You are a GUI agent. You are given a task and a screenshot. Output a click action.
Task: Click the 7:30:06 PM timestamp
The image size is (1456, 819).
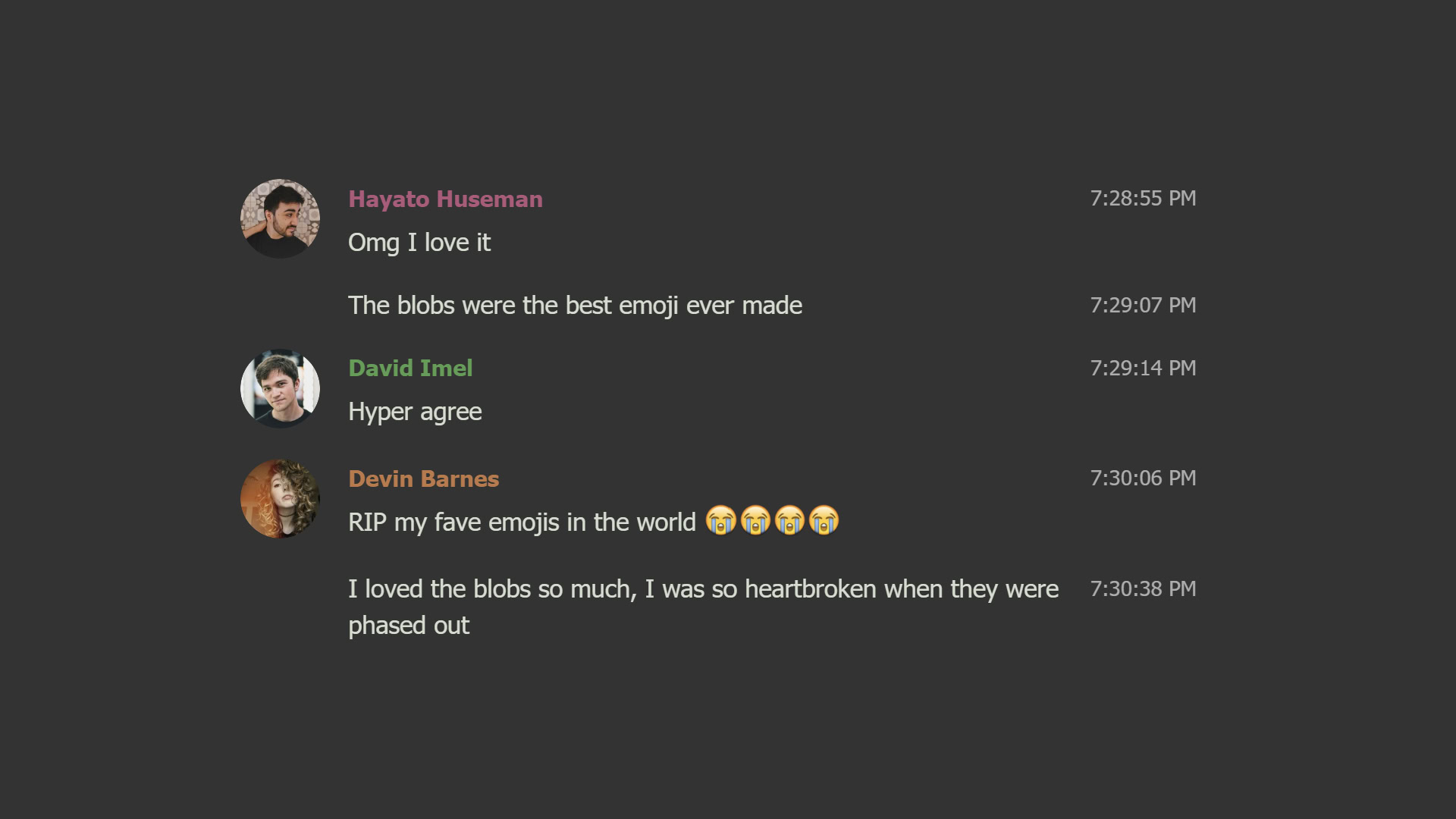click(x=1142, y=478)
